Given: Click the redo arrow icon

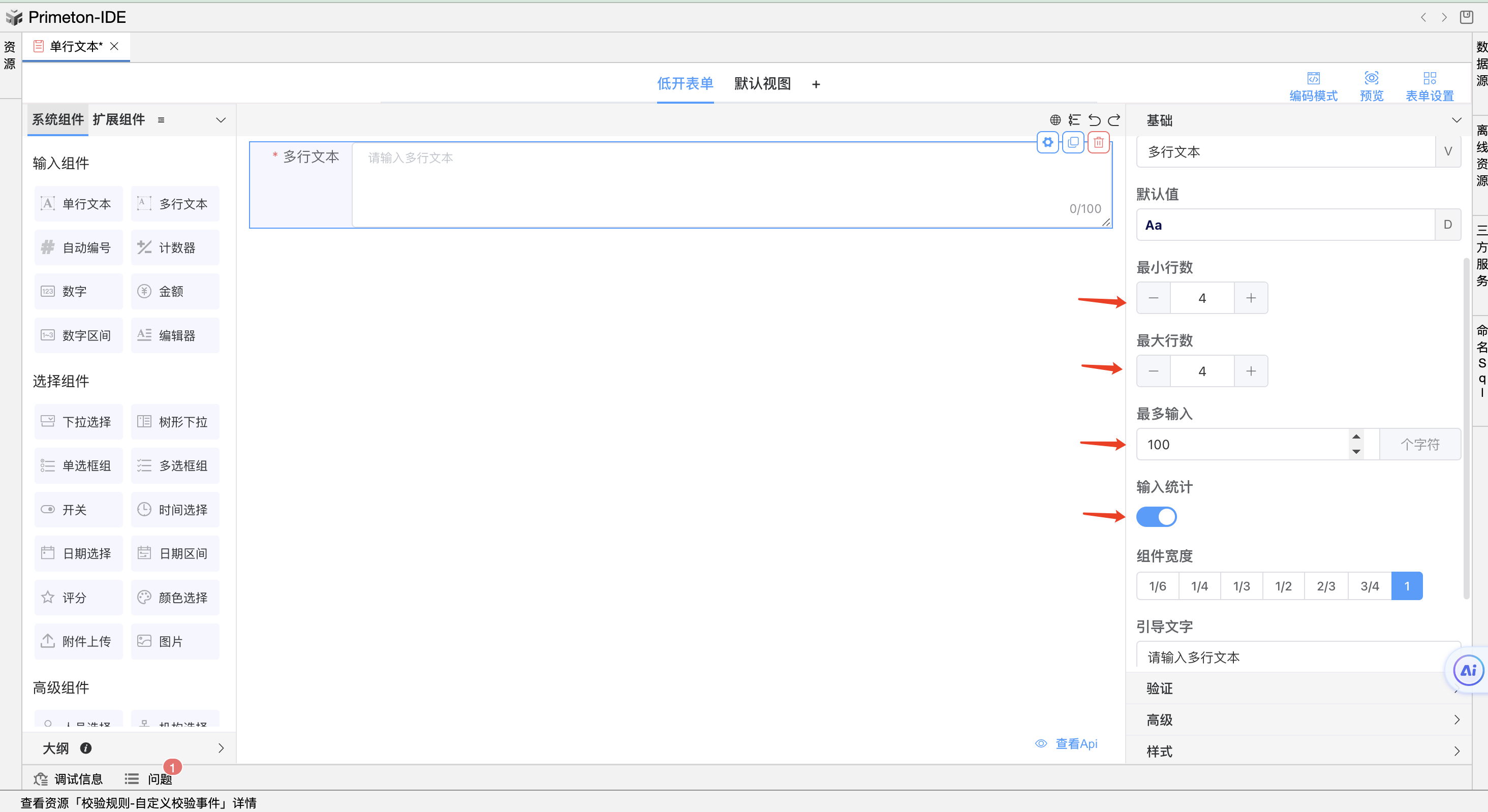Looking at the screenshot, I should point(1114,119).
